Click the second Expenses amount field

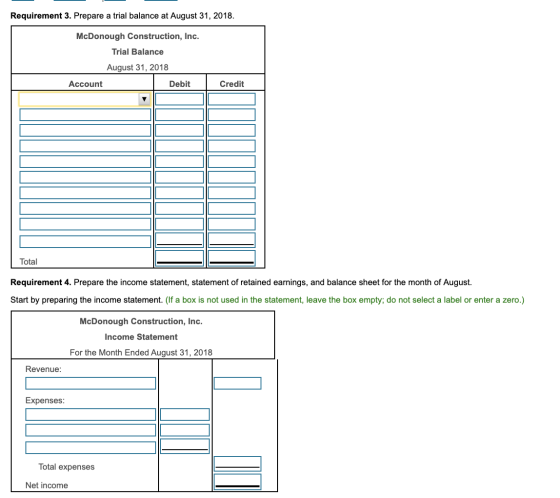(x=185, y=430)
